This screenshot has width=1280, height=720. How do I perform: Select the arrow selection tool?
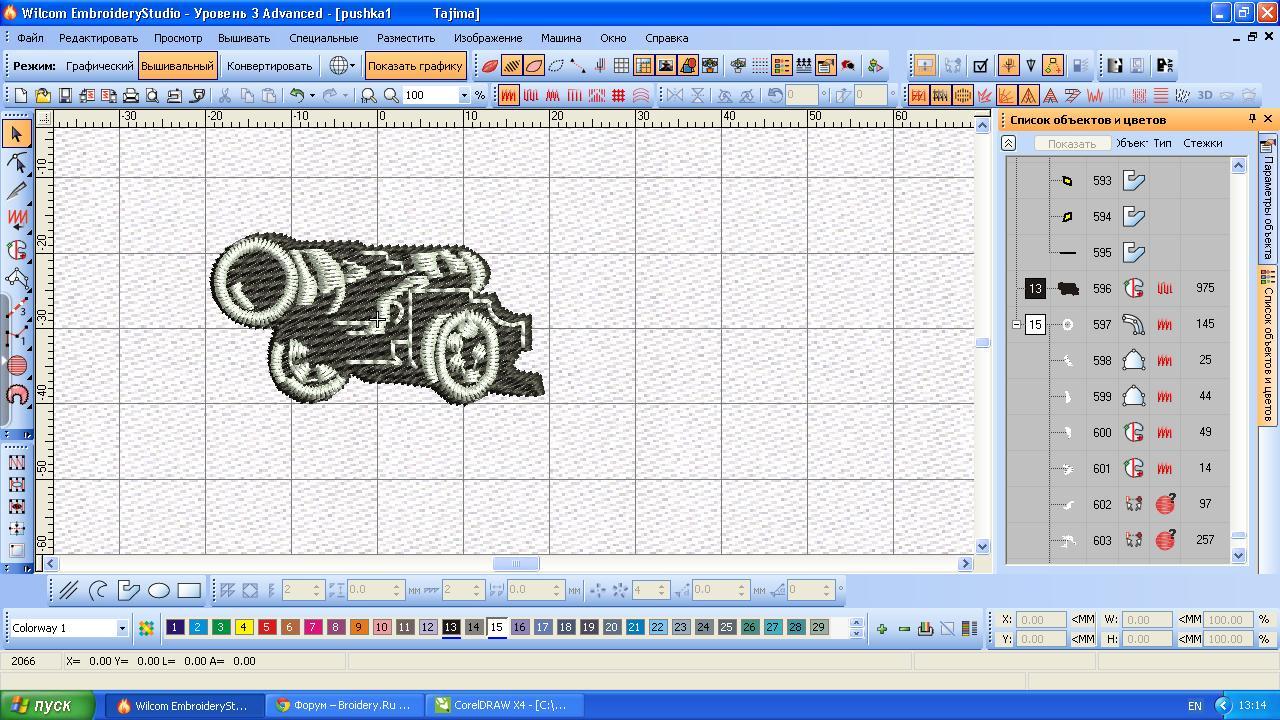17,134
